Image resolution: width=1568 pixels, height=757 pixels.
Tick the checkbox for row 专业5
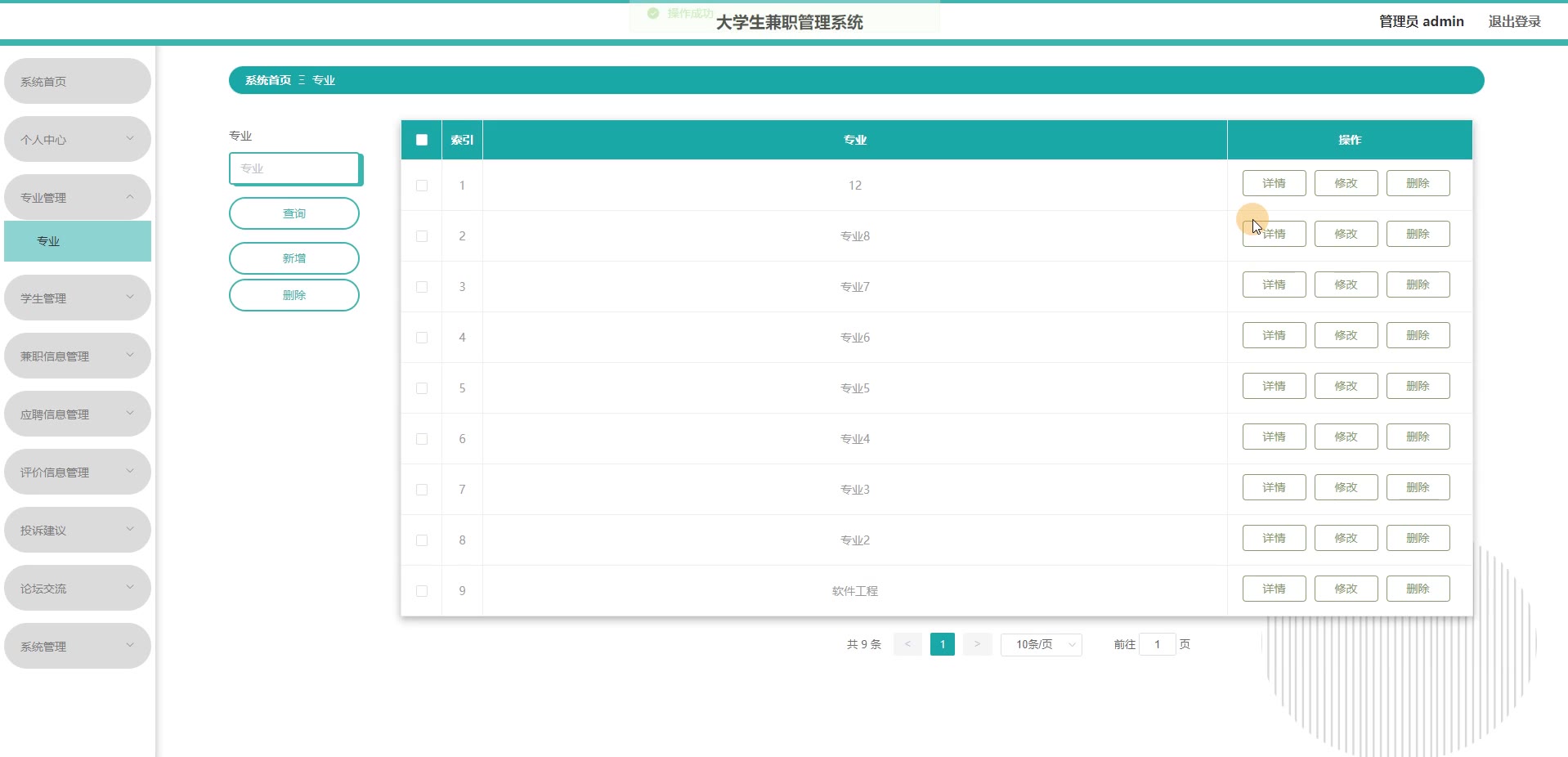(422, 388)
